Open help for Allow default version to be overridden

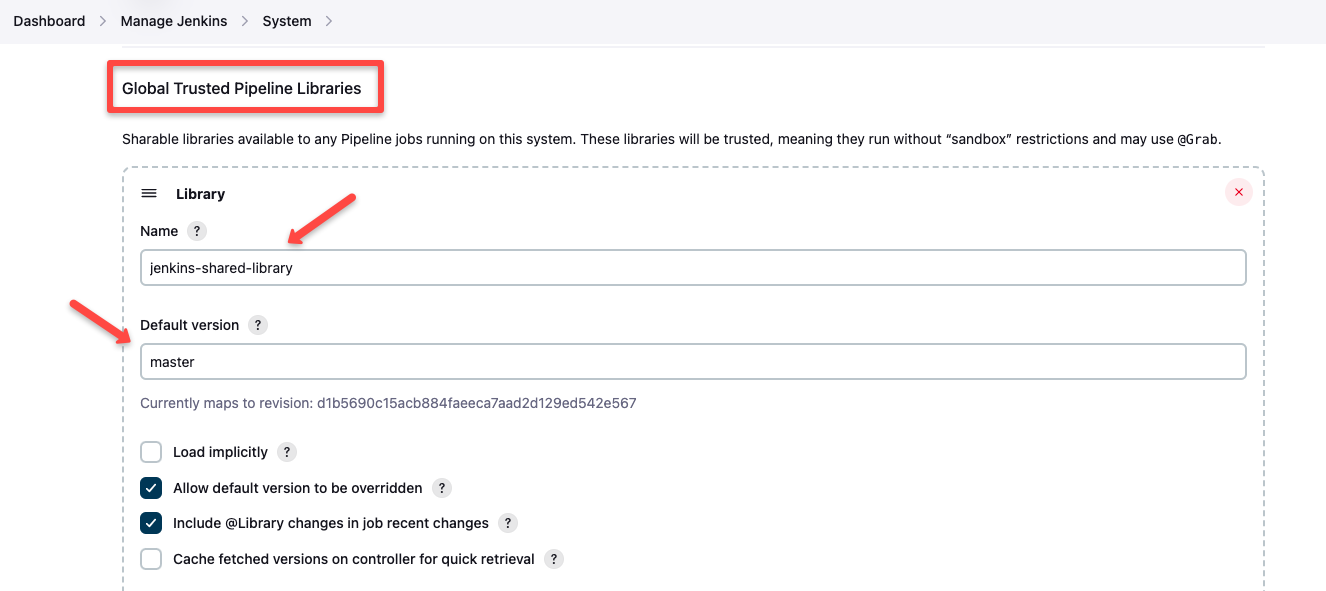click(x=442, y=488)
